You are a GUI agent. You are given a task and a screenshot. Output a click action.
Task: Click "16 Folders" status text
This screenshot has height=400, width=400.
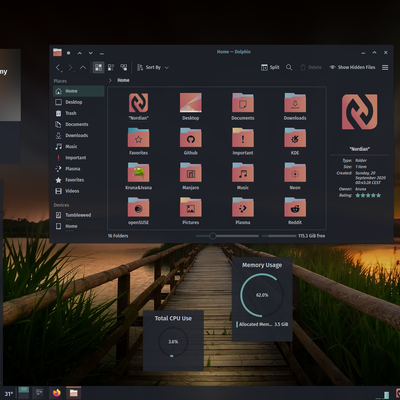click(118, 236)
